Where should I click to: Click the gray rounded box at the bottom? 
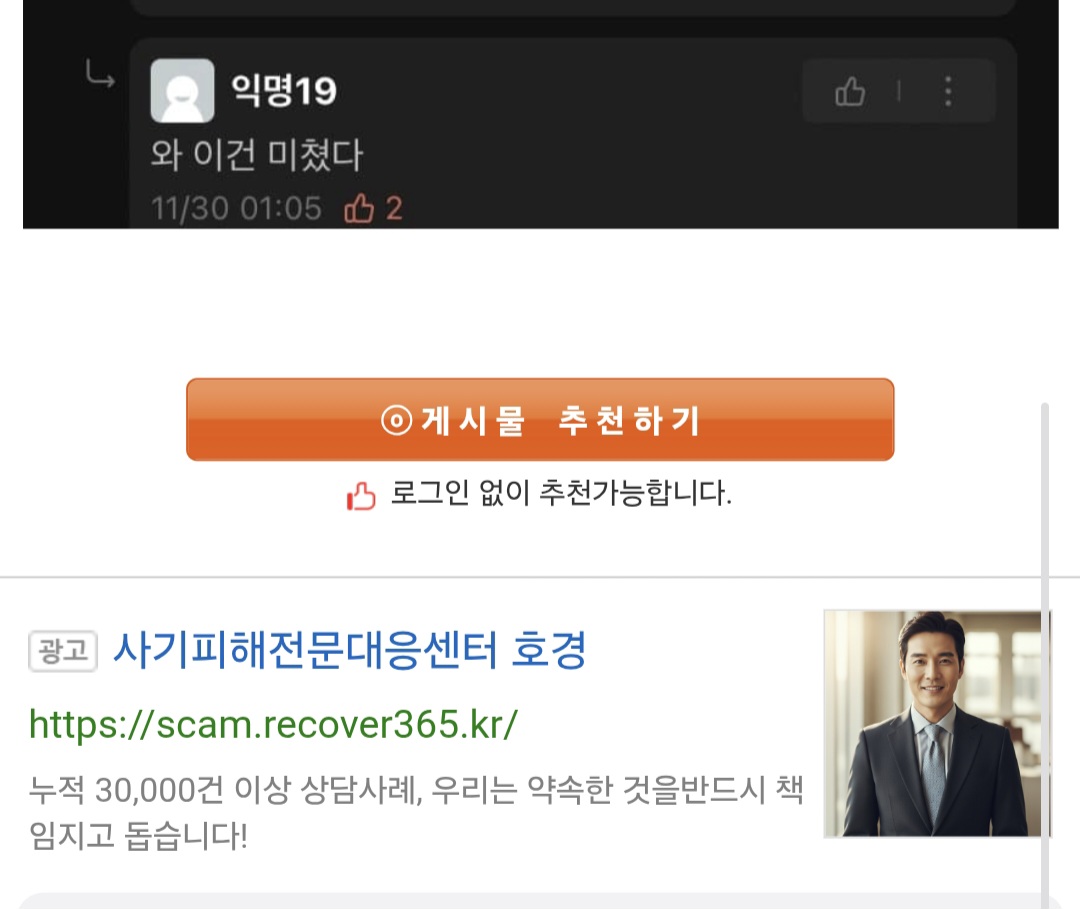coord(530,901)
